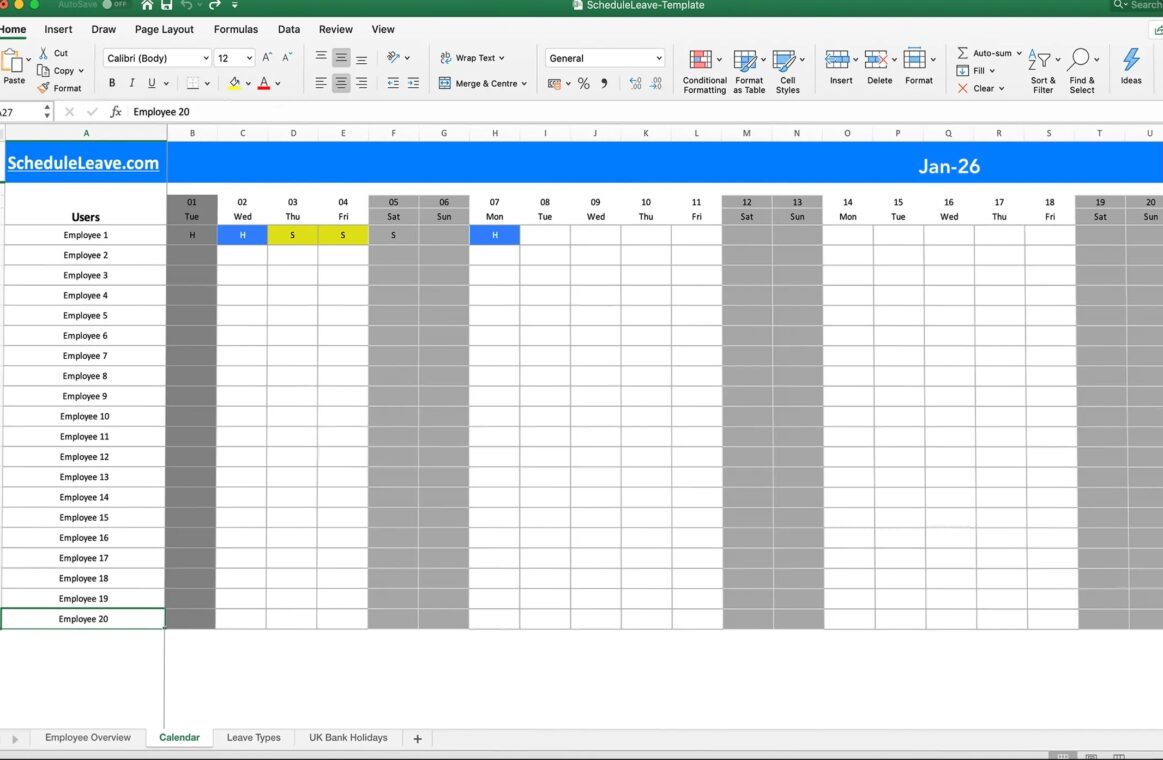Apply the yellow fill colour bucket
Image resolution: width=1163 pixels, height=760 pixels.
(234, 84)
